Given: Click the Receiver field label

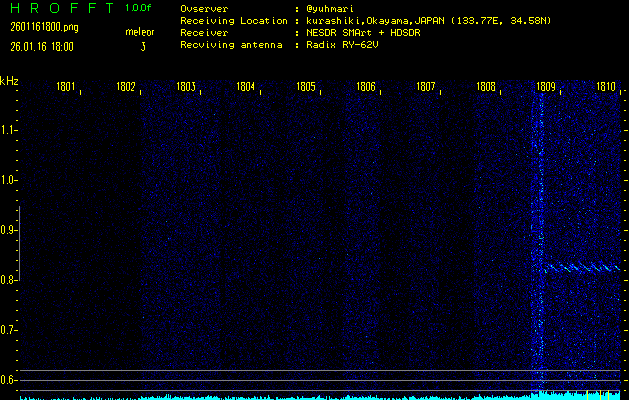Looking at the screenshot, I should [204, 33].
